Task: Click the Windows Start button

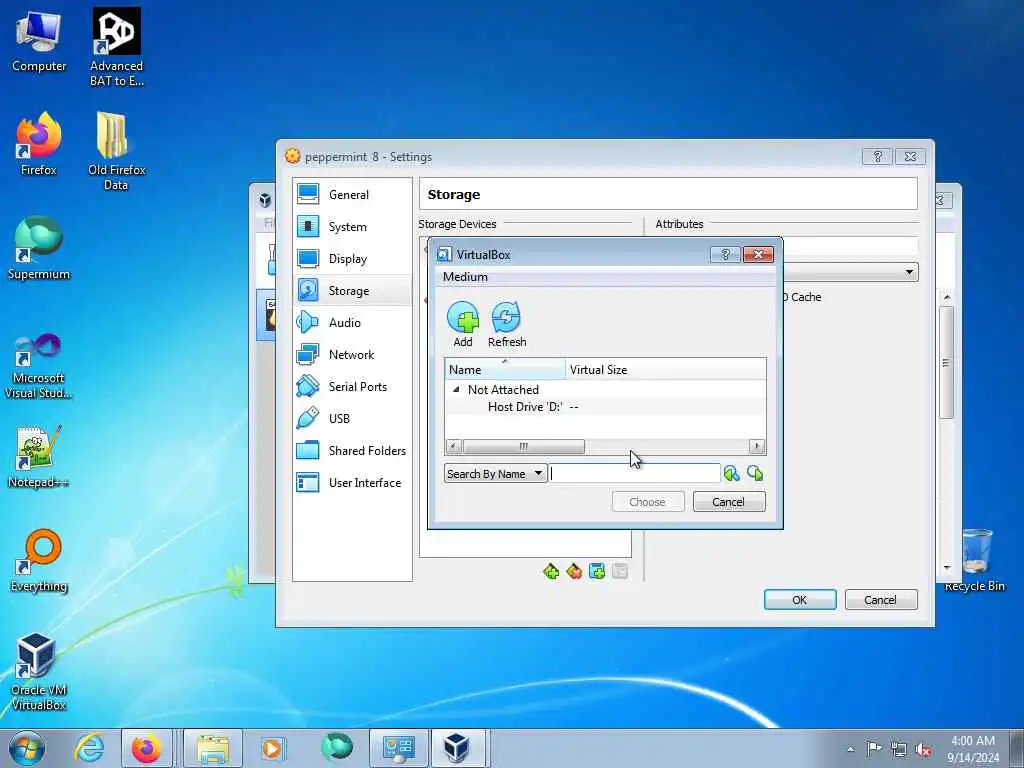Action: coord(27,748)
